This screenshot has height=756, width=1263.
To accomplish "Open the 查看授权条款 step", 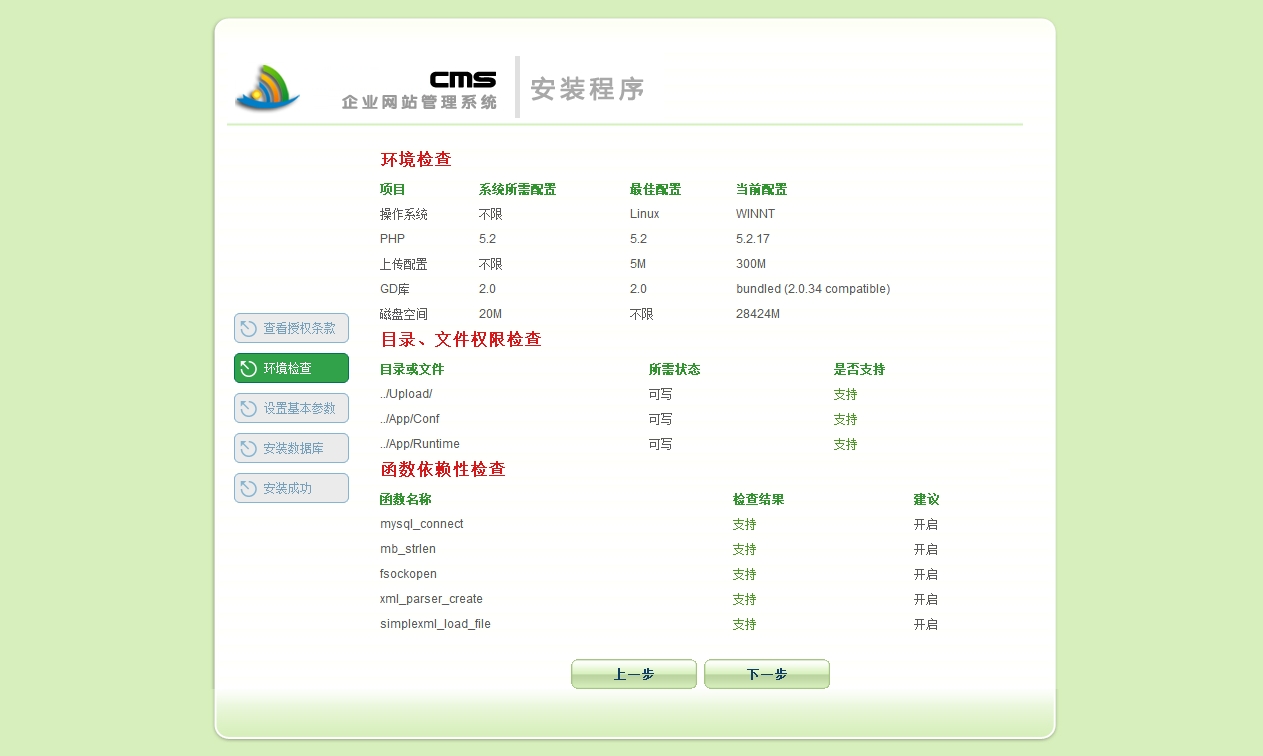I will pyautogui.click(x=291, y=328).
